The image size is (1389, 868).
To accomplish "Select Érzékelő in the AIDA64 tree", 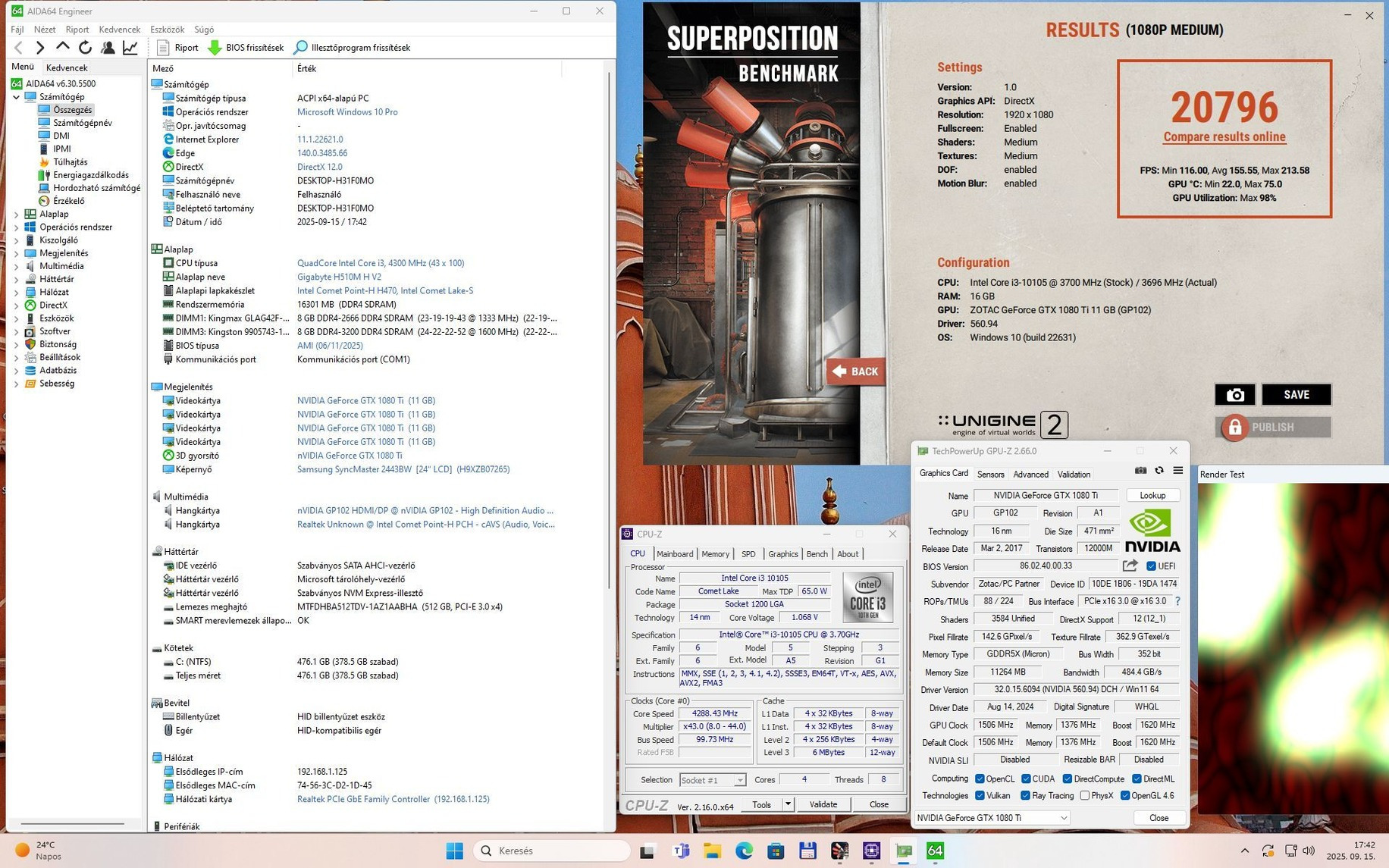I will click(68, 201).
